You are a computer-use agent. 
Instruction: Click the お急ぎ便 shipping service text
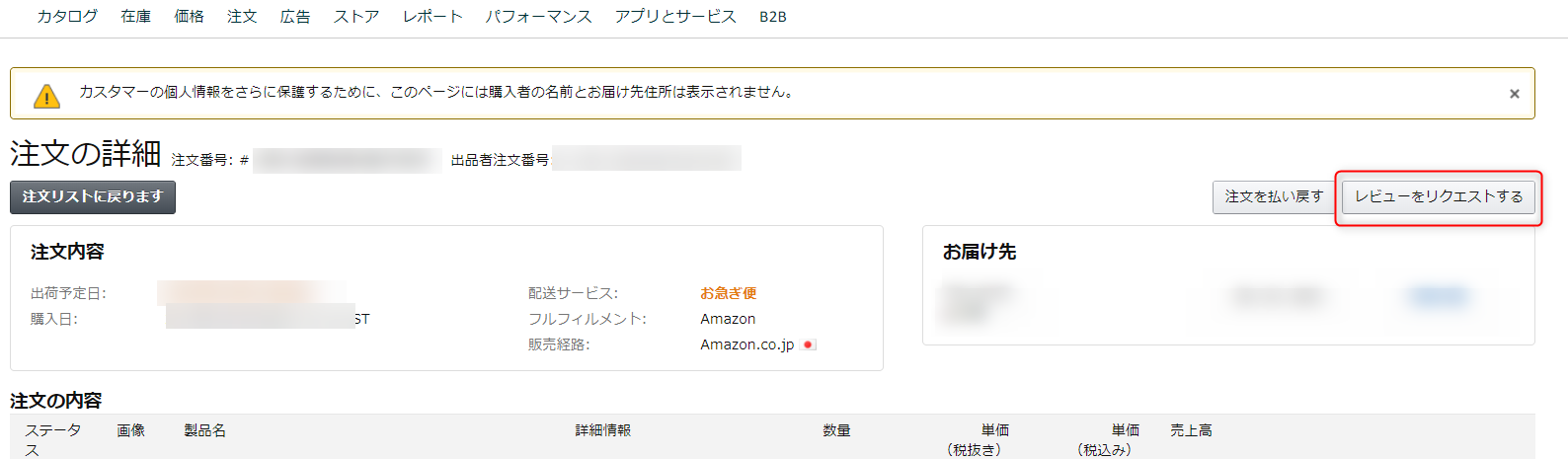pos(729,293)
